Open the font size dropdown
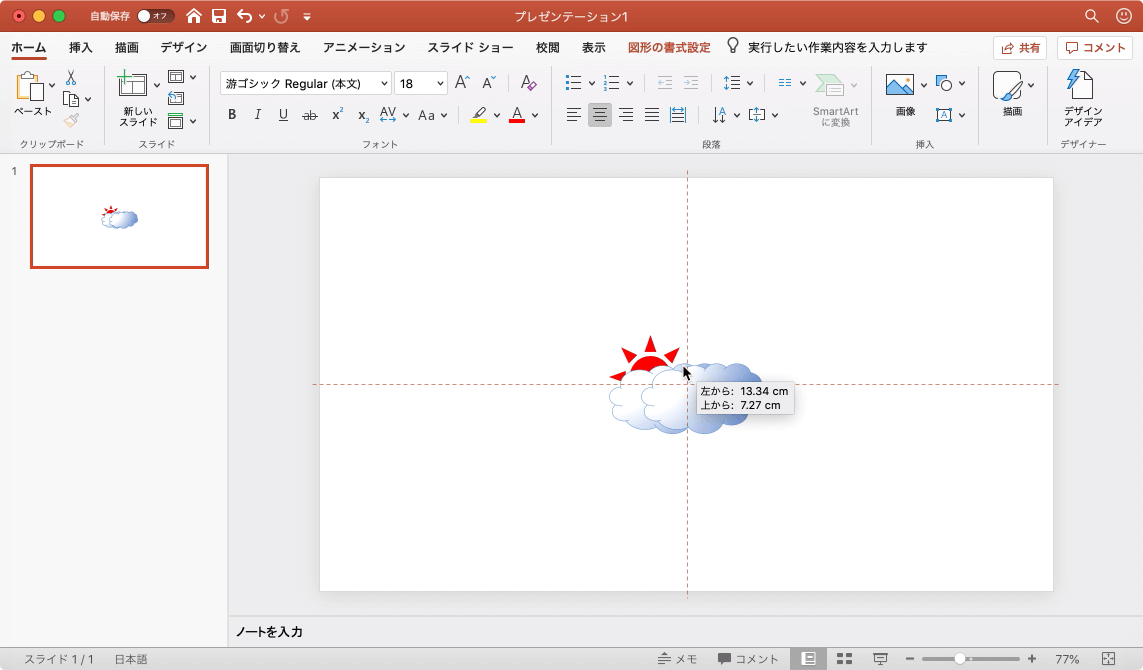Image resolution: width=1143 pixels, height=670 pixels. (440, 84)
